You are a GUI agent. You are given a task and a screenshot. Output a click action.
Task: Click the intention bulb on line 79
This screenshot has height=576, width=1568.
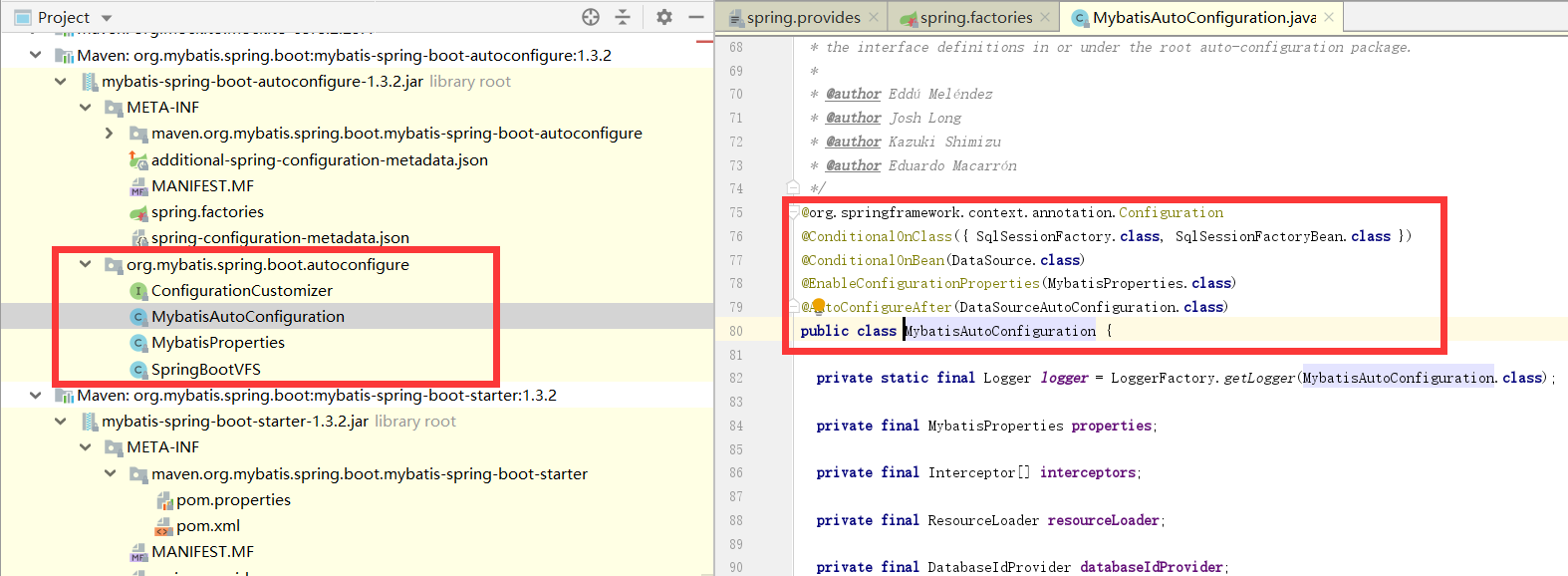[818, 306]
